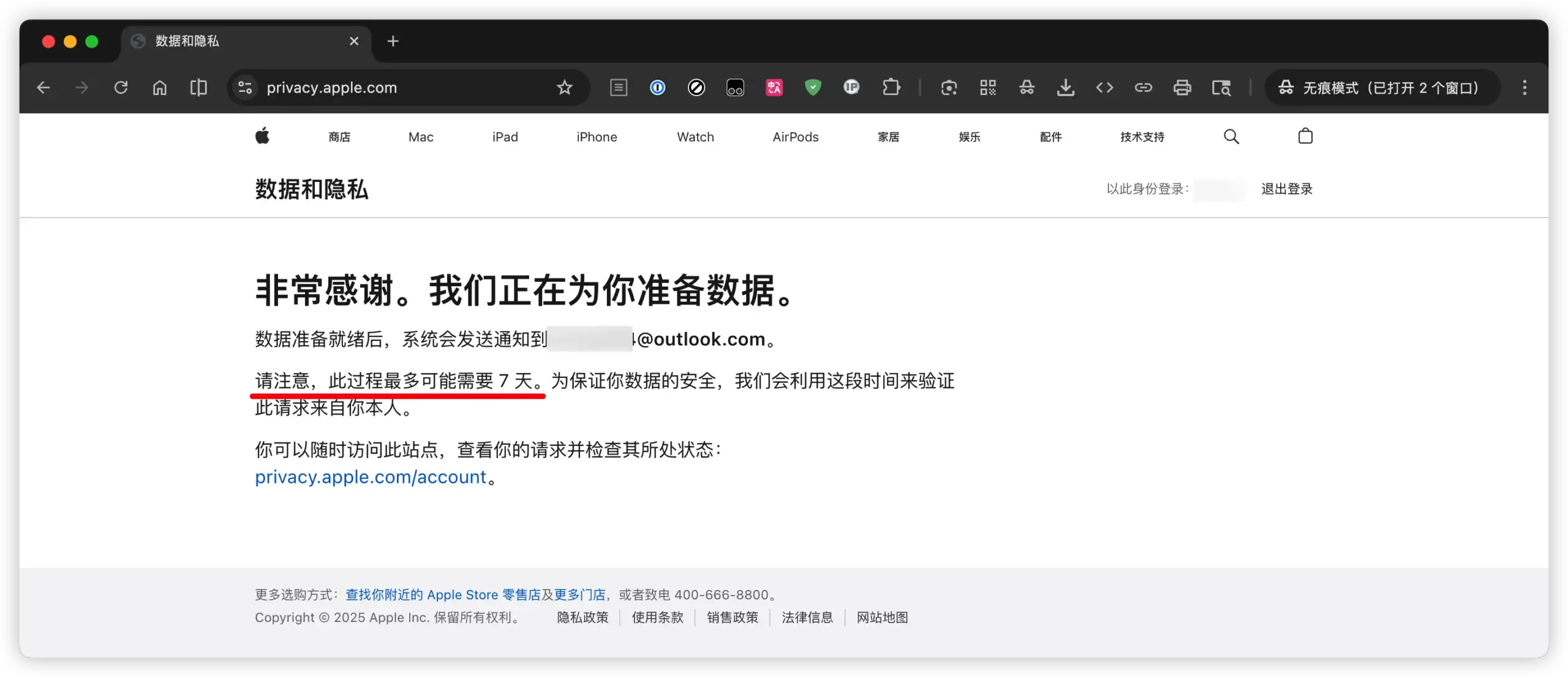Open the AdGuard extension

(813, 88)
